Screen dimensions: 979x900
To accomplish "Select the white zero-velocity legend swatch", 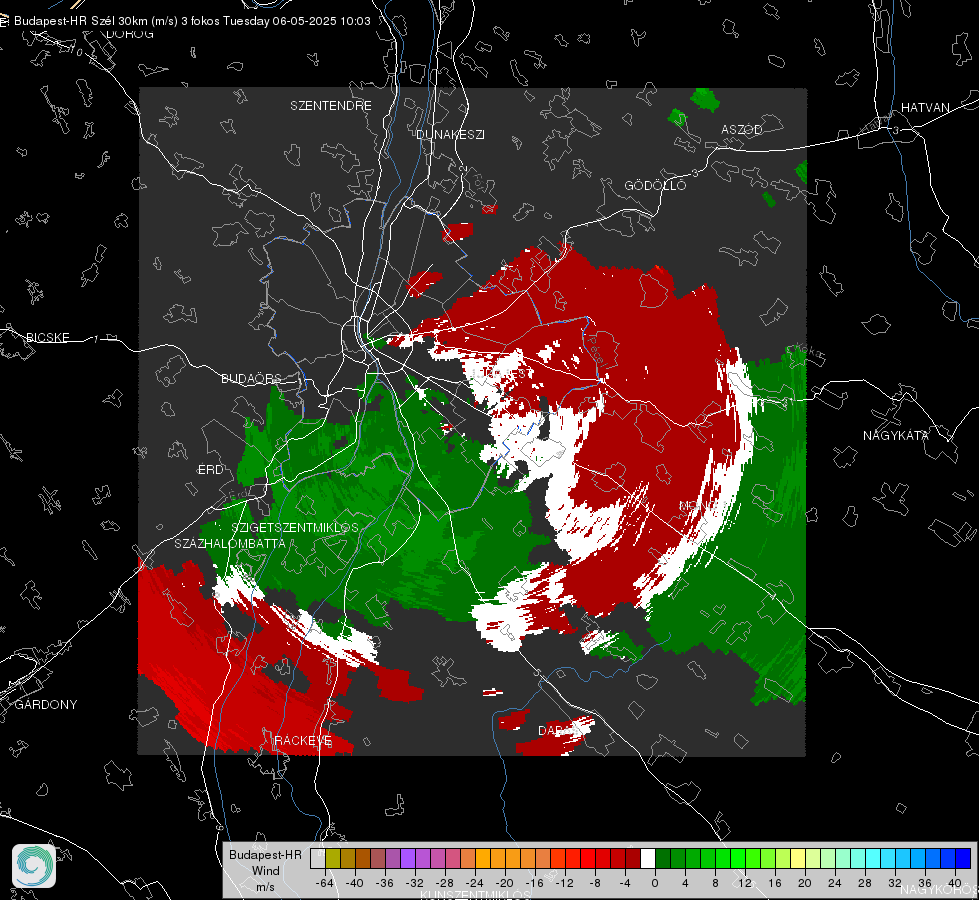I will click(648, 859).
